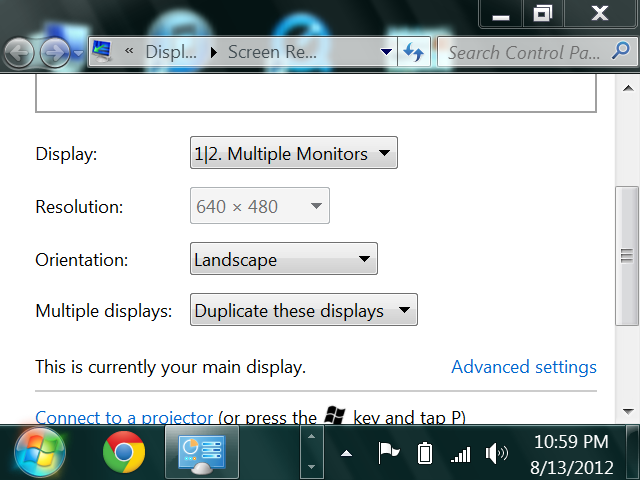Open the Multiple displays dropdown

point(304,310)
